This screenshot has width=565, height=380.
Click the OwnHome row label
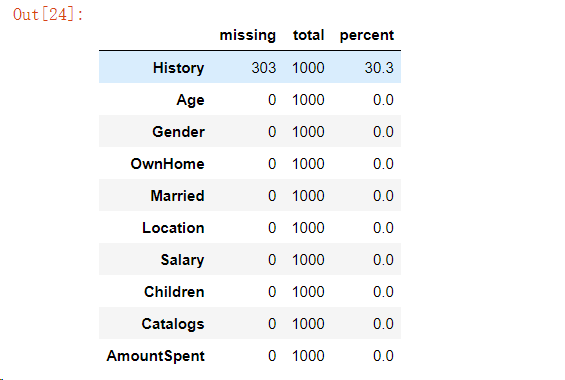pyautogui.click(x=168, y=164)
